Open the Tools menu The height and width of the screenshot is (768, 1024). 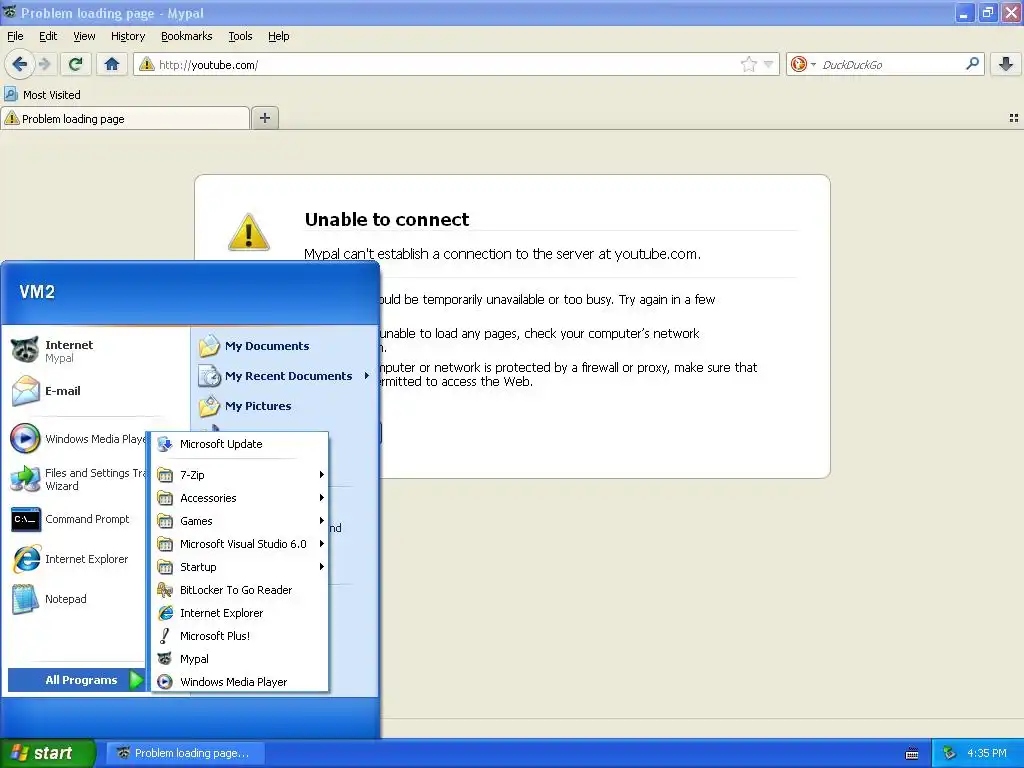pos(240,36)
